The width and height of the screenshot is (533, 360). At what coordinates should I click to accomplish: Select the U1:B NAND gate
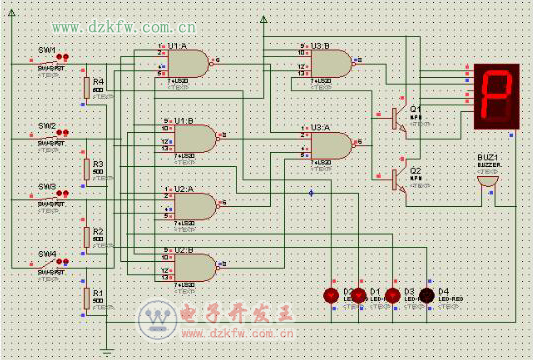(194, 138)
